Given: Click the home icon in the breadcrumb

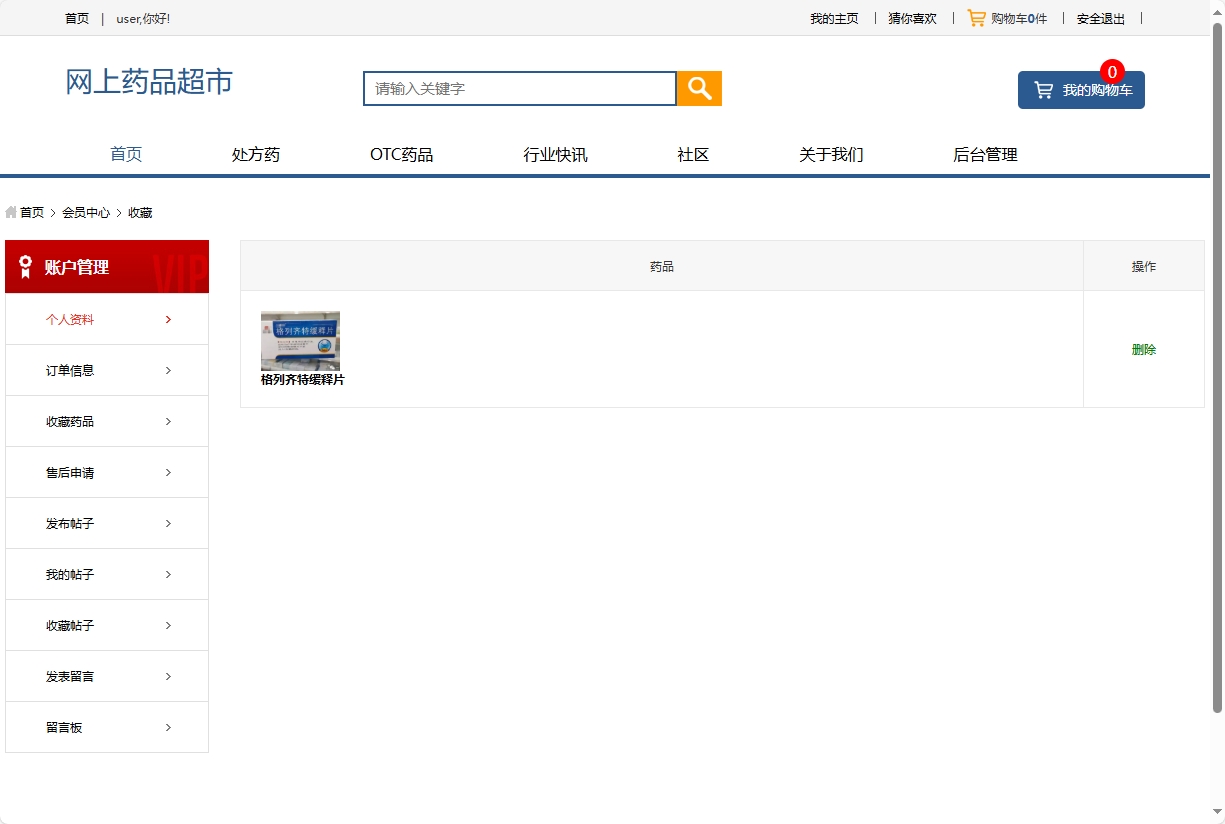Looking at the screenshot, I should coord(9,212).
